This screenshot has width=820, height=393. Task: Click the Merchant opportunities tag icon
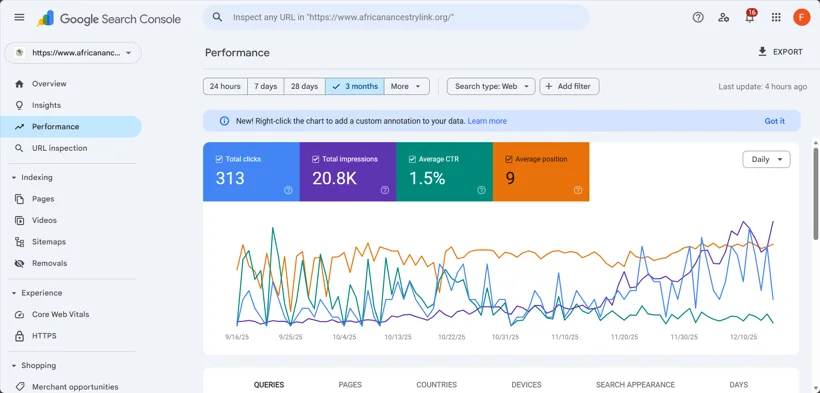click(x=19, y=387)
